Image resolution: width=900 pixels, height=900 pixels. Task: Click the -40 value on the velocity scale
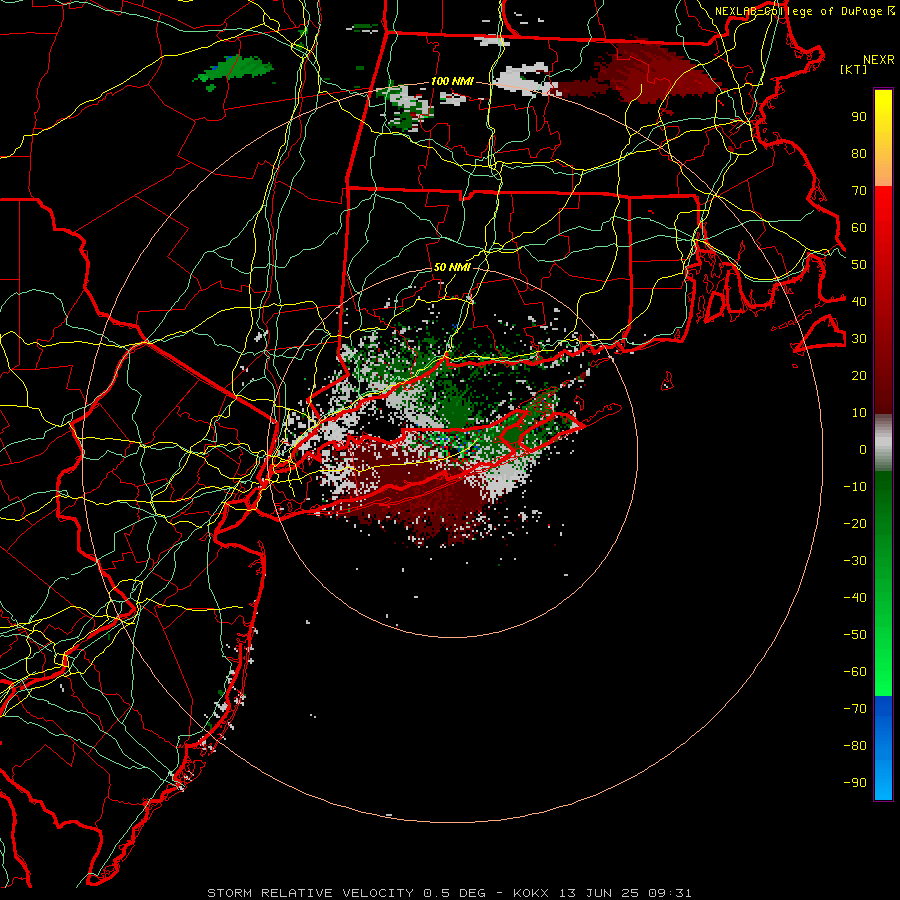855,598
